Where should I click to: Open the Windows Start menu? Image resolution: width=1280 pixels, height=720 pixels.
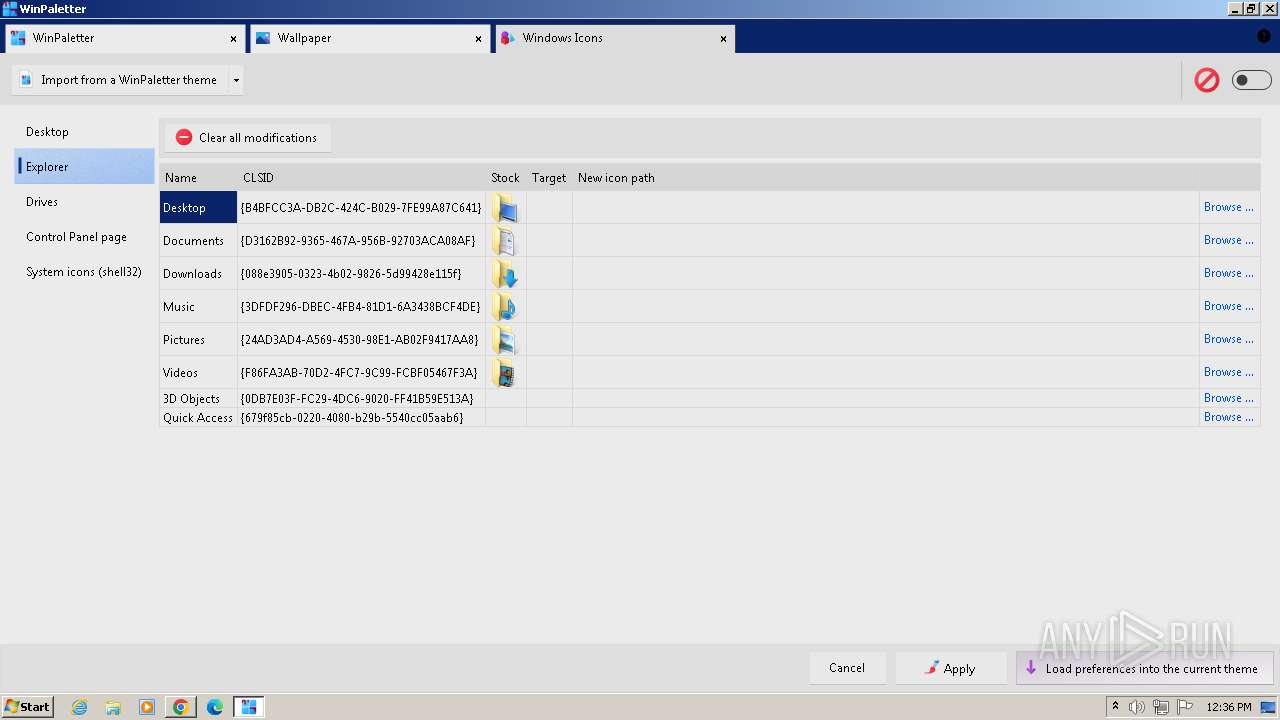27,707
